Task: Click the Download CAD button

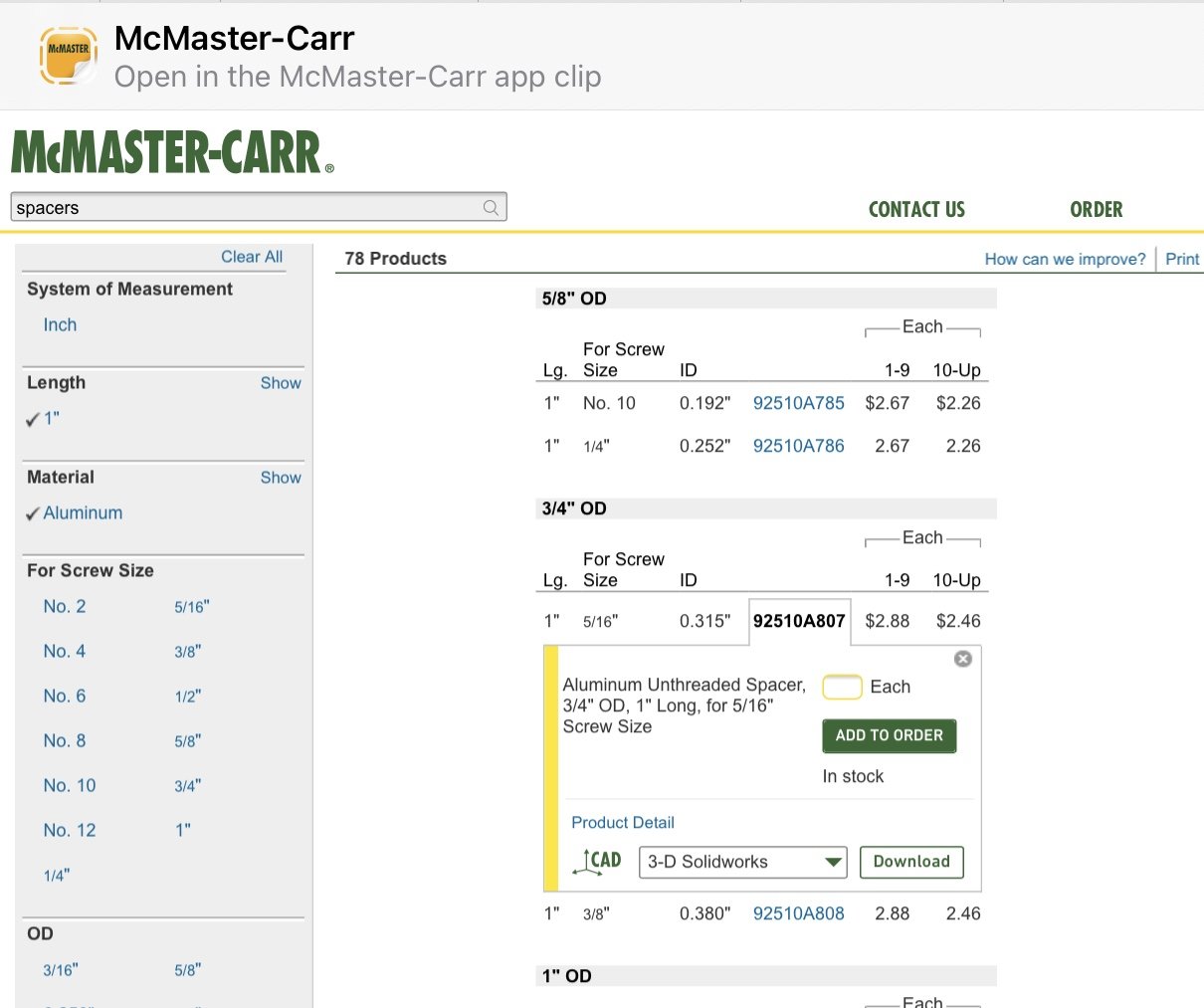Action: pos(911,862)
